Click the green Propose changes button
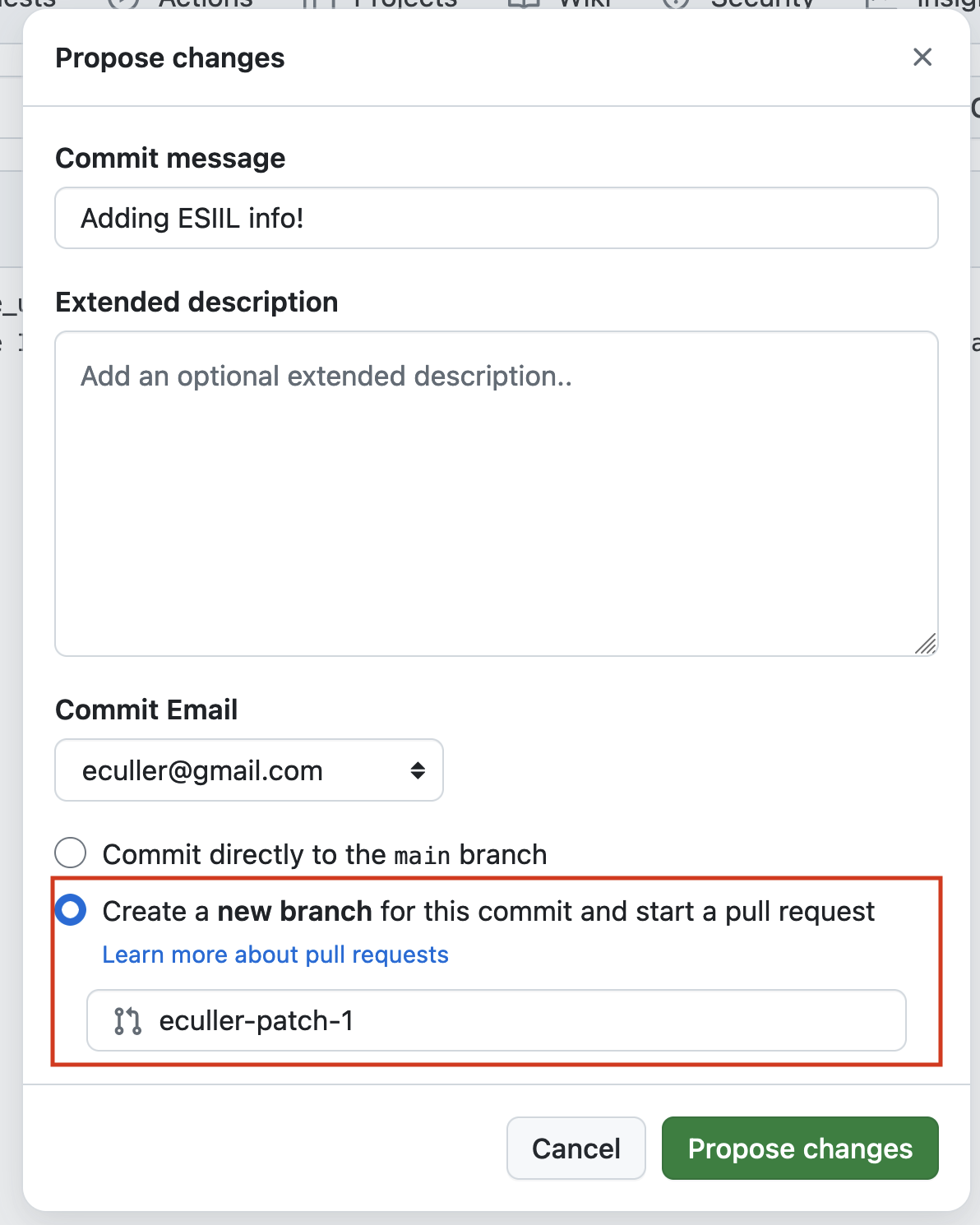This screenshot has width=980, height=1225. click(800, 1148)
